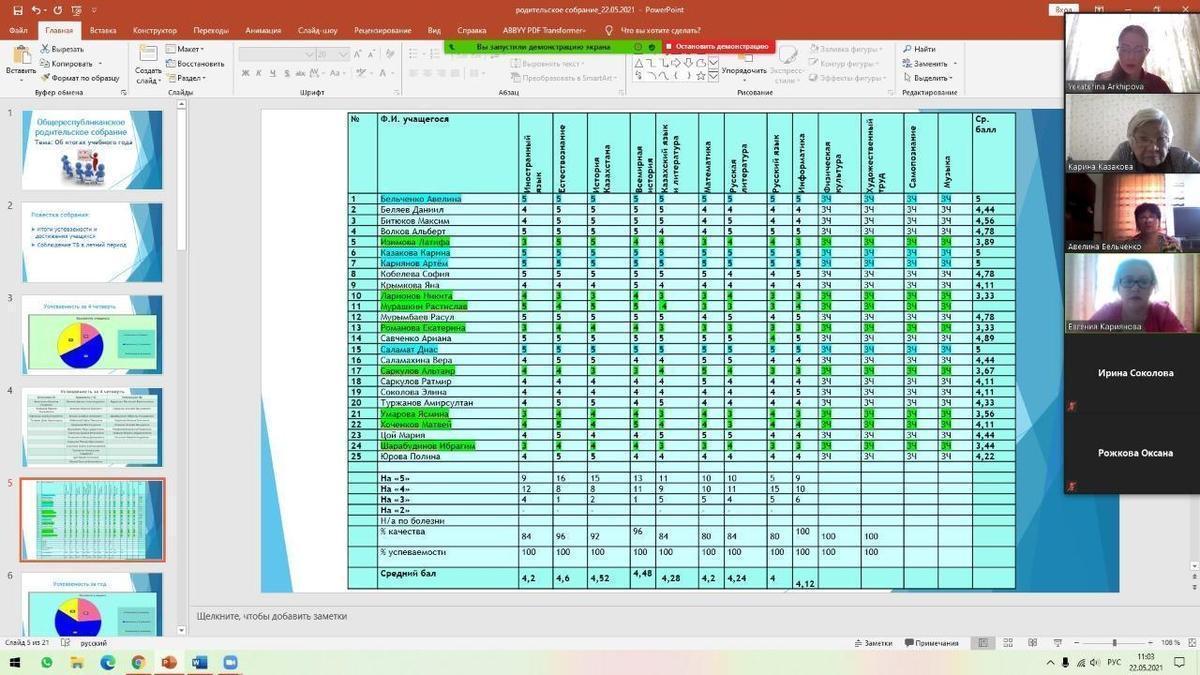Viewport: 1200px width, 675px height.
Task: Switch to Normal view in status bar
Action: click(985, 643)
